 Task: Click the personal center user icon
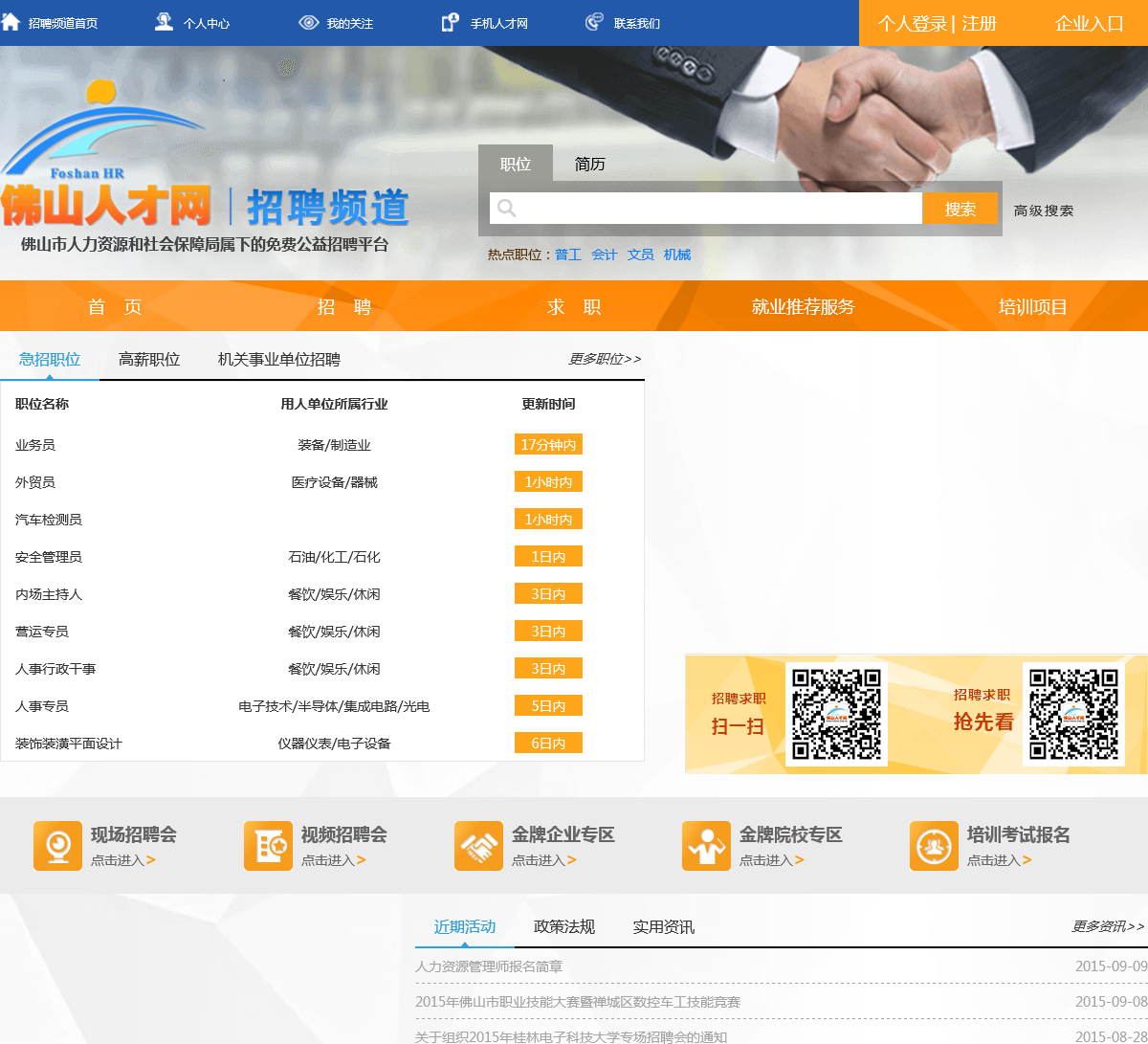click(x=164, y=22)
